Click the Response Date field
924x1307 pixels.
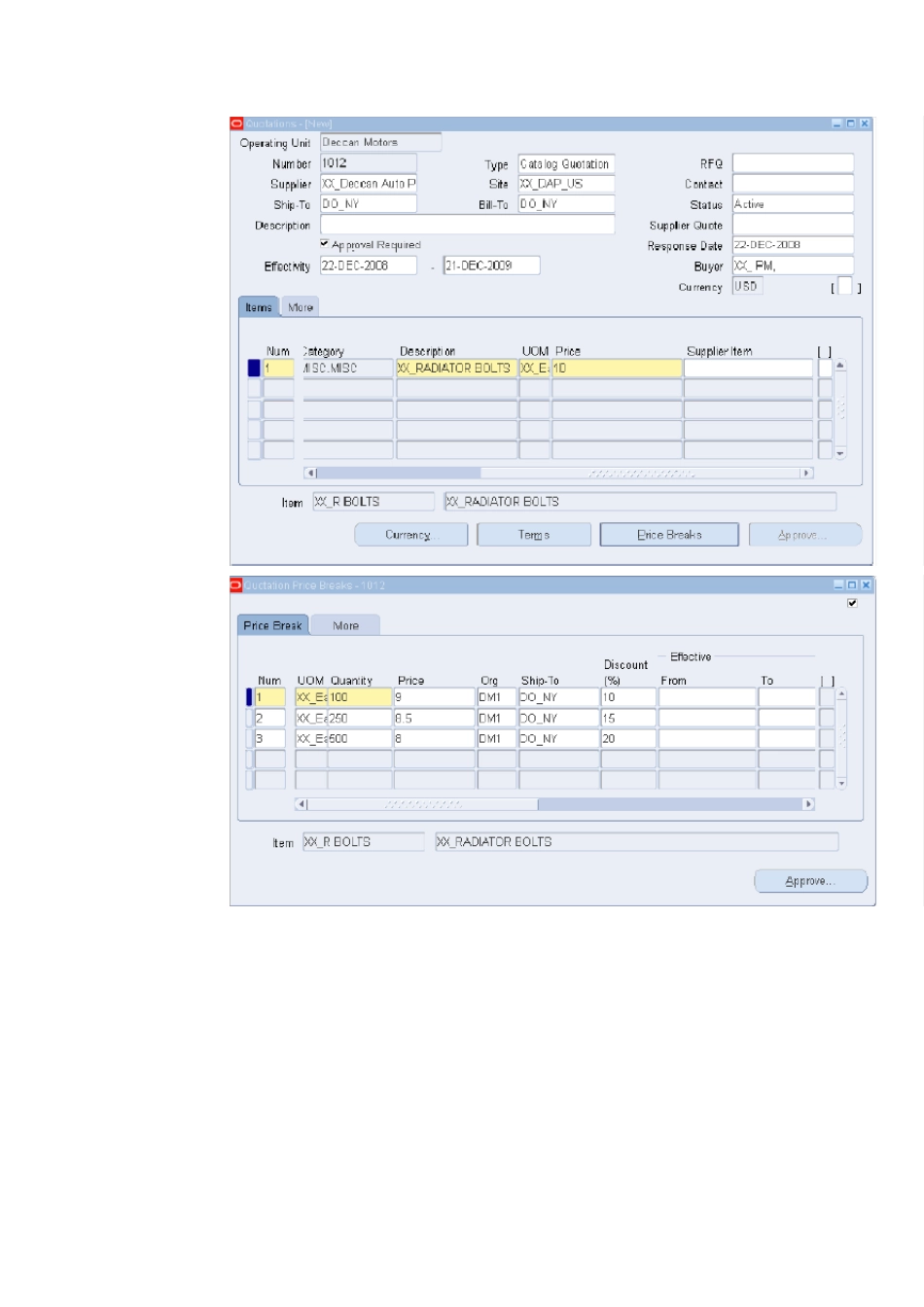pos(793,245)
